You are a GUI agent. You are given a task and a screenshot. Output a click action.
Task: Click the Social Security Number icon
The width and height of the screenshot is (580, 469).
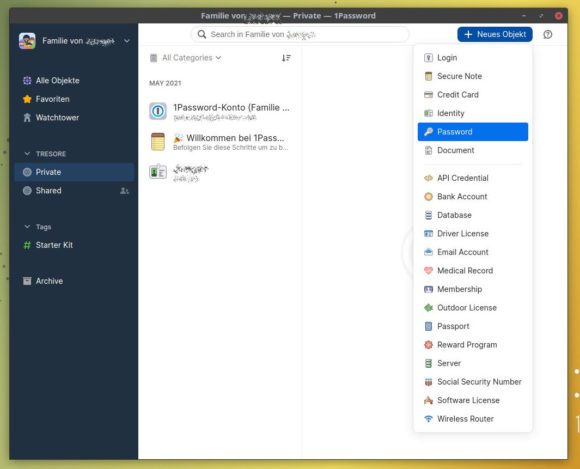(x=428, y=382)
